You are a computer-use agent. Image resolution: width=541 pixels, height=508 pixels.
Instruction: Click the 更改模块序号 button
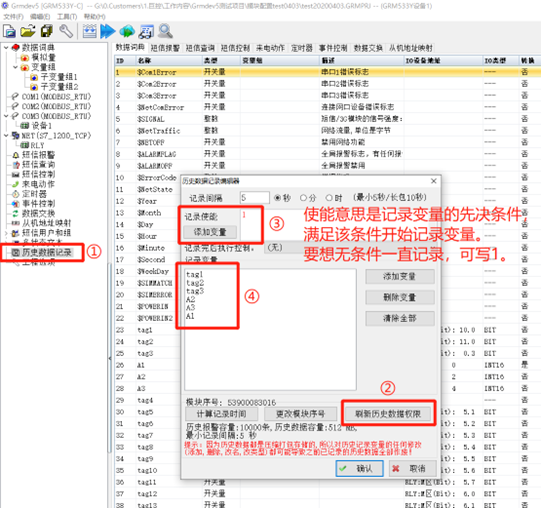pos(301,413)
